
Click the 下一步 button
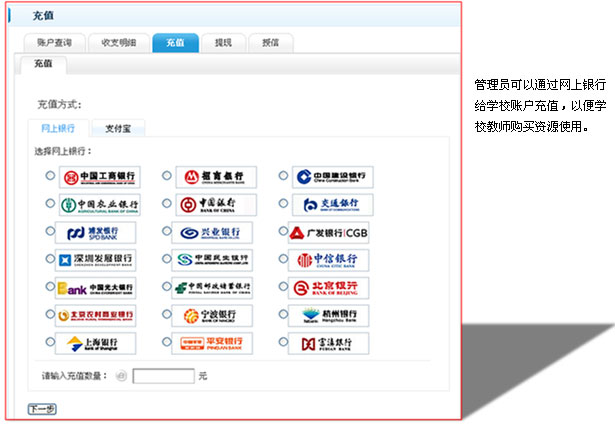pos(42,409)
